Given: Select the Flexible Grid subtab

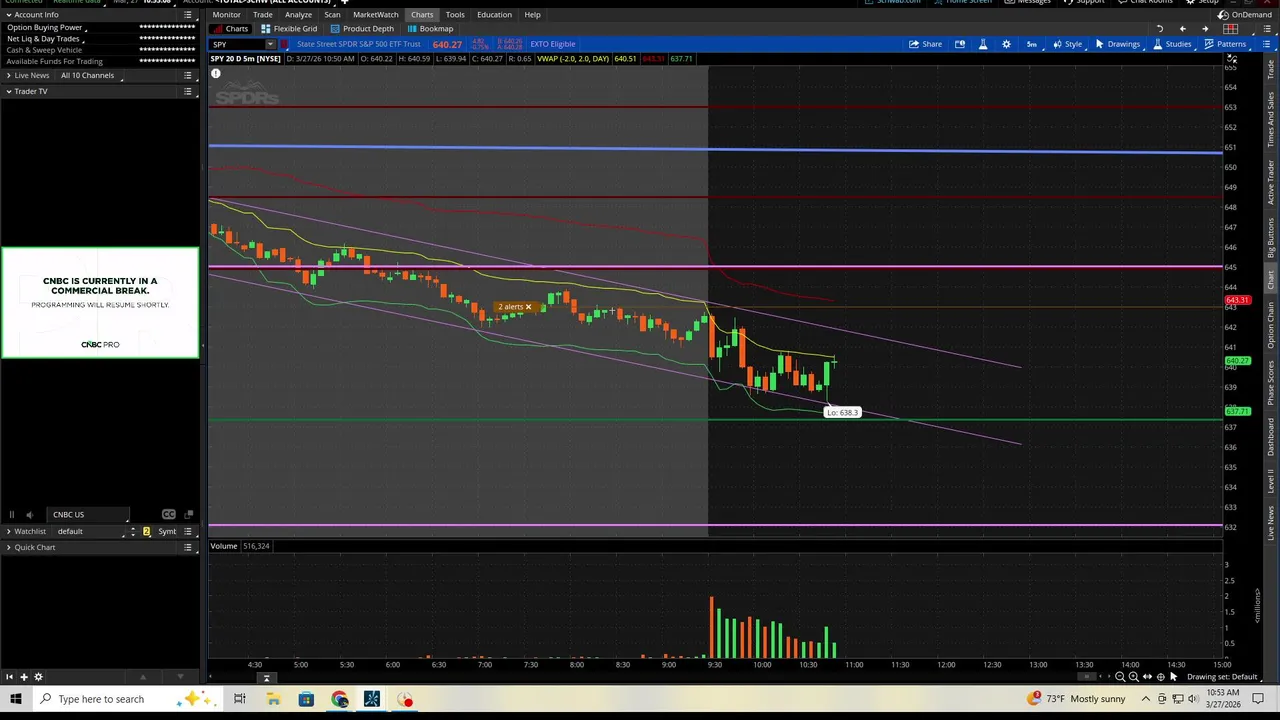Looking at the screenshot, I should [x=289, y=29].
